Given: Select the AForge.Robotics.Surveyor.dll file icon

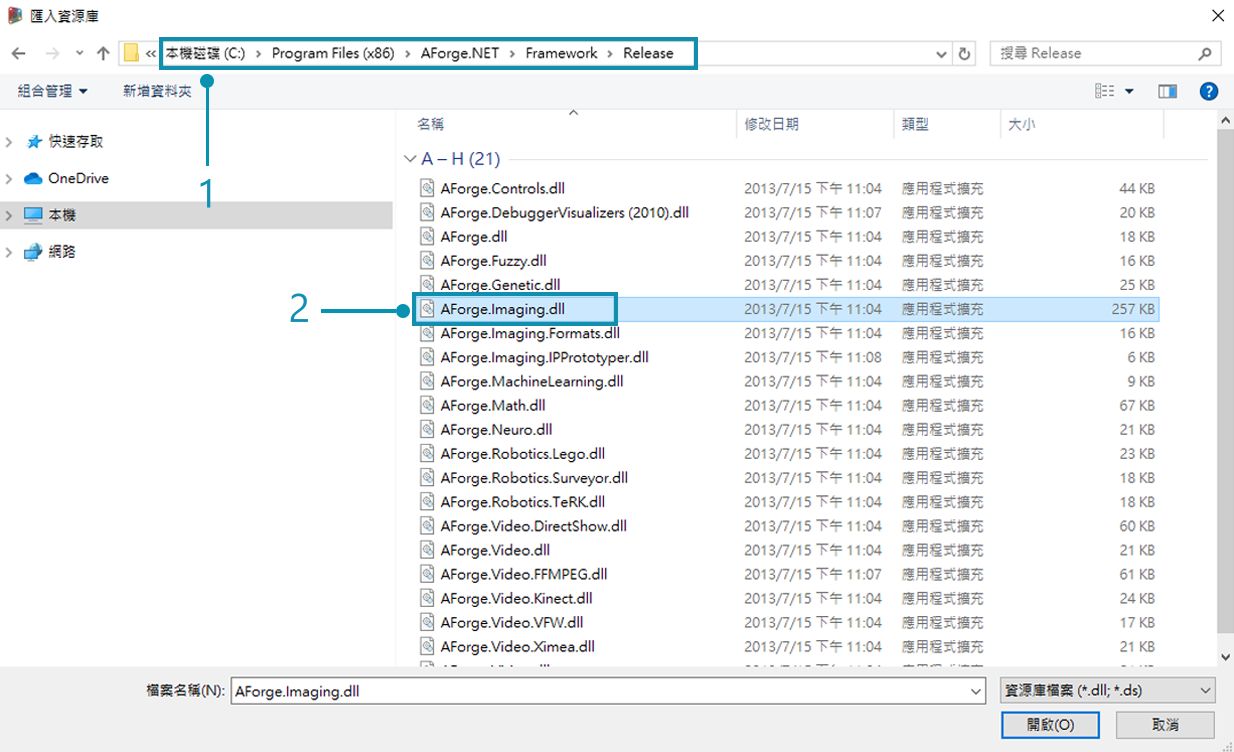Looking at the screenshot, I should tap(427, 477).
